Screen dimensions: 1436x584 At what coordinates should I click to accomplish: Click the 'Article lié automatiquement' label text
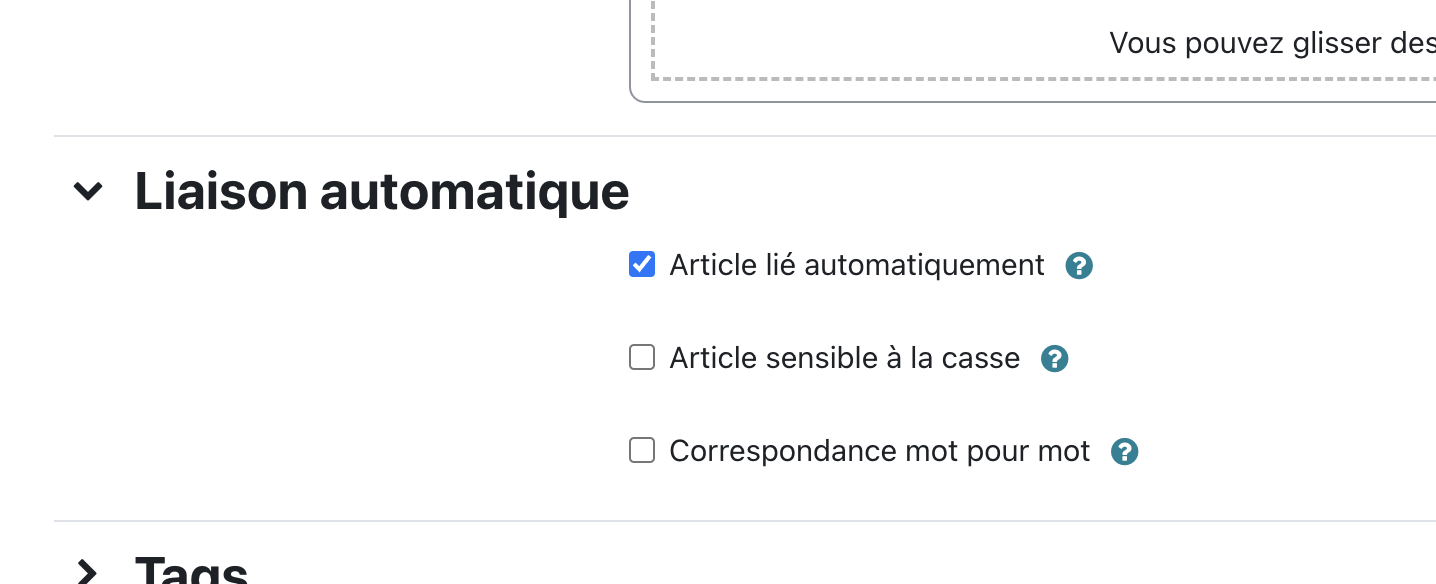click(857, 265)
